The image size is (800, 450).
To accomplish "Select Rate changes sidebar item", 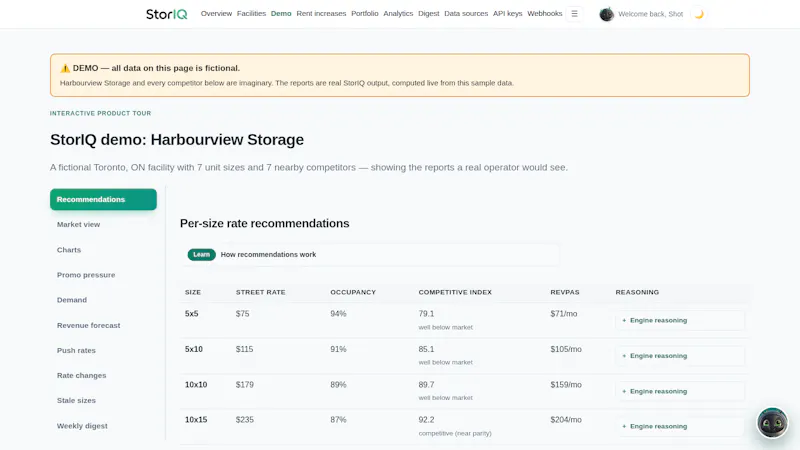I will click(x=103, y=376).
